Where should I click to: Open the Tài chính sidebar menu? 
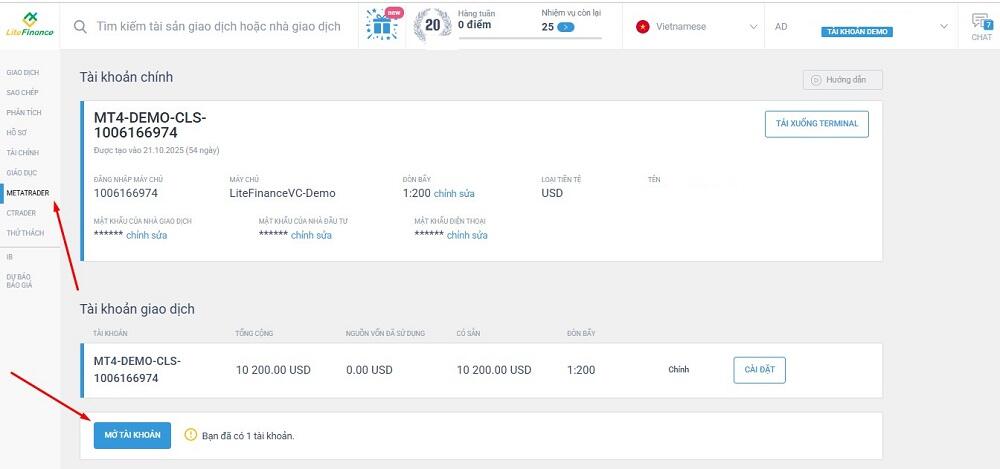pos(22,153)
